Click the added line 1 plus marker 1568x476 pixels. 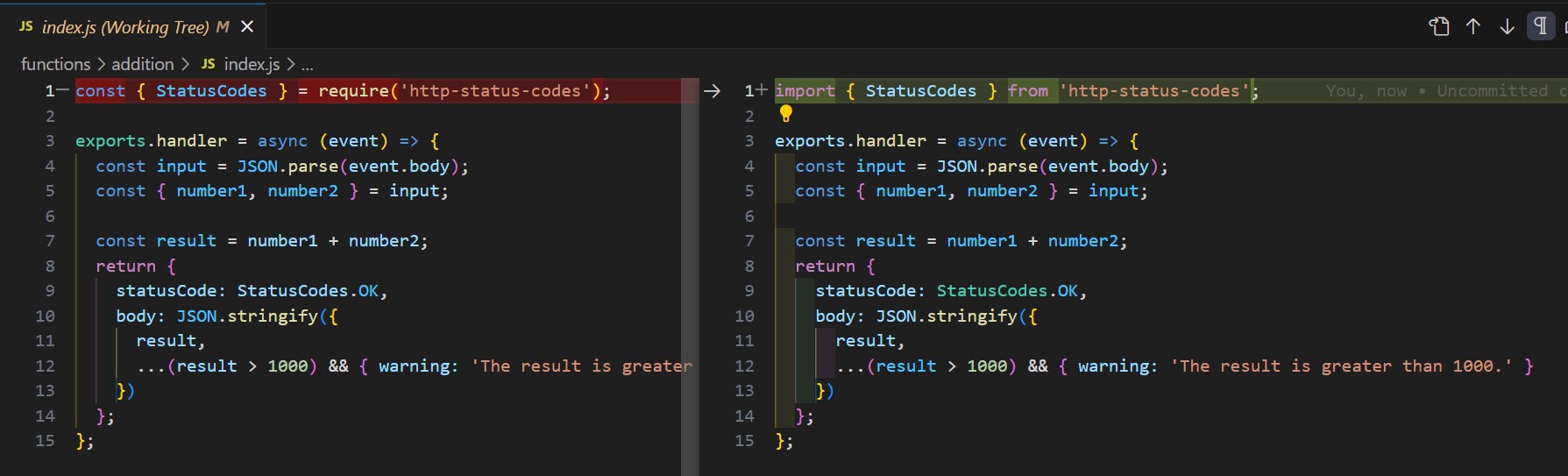coord(761,91)
